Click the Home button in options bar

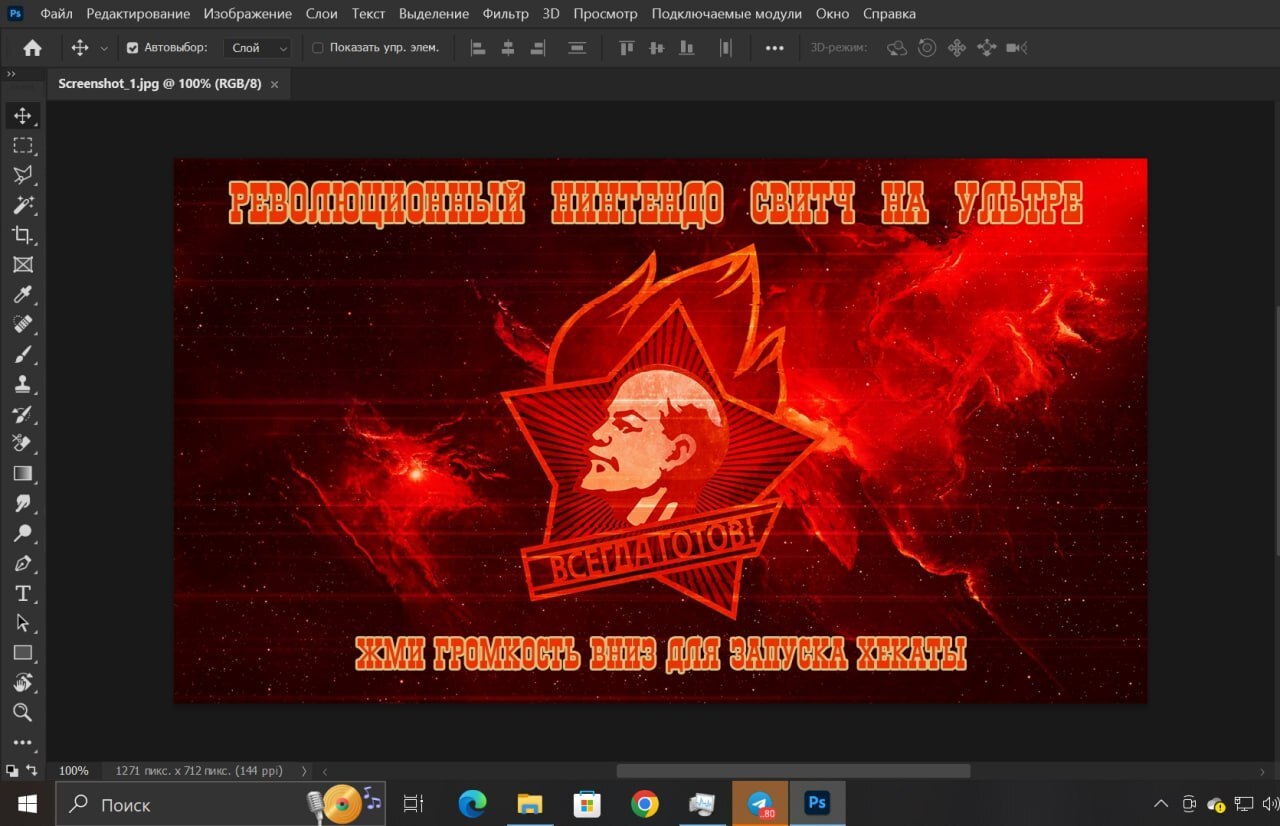point(32,48)
